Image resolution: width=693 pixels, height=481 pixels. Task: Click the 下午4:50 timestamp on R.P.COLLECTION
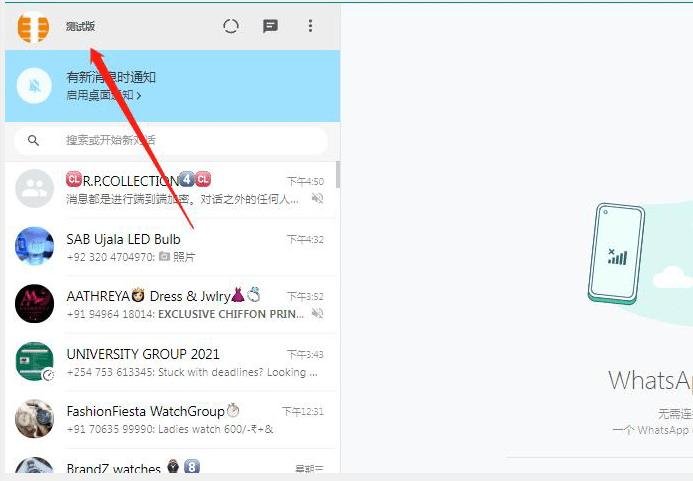(305, 181)
